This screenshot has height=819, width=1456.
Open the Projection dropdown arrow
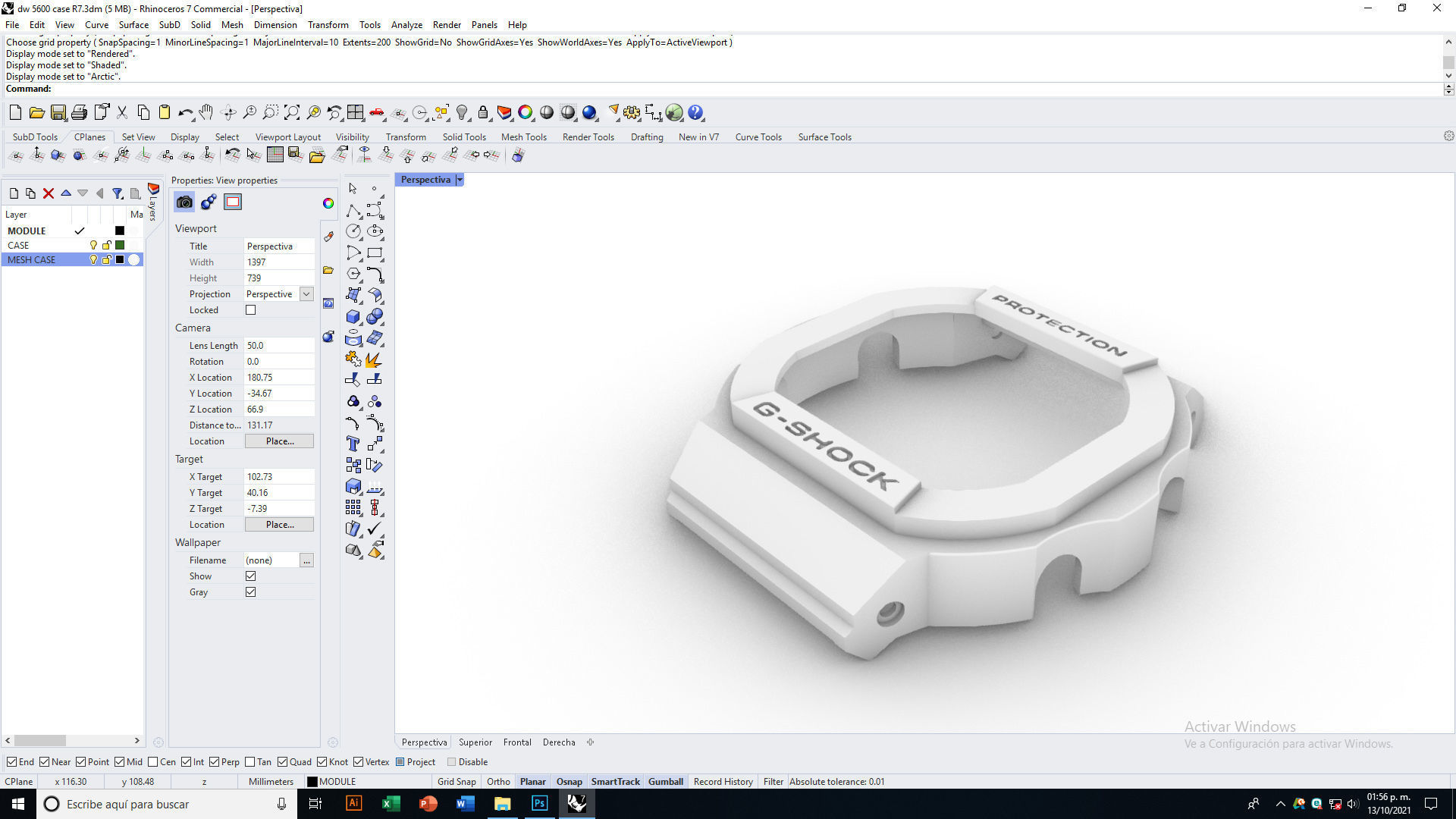pos(306,294)
